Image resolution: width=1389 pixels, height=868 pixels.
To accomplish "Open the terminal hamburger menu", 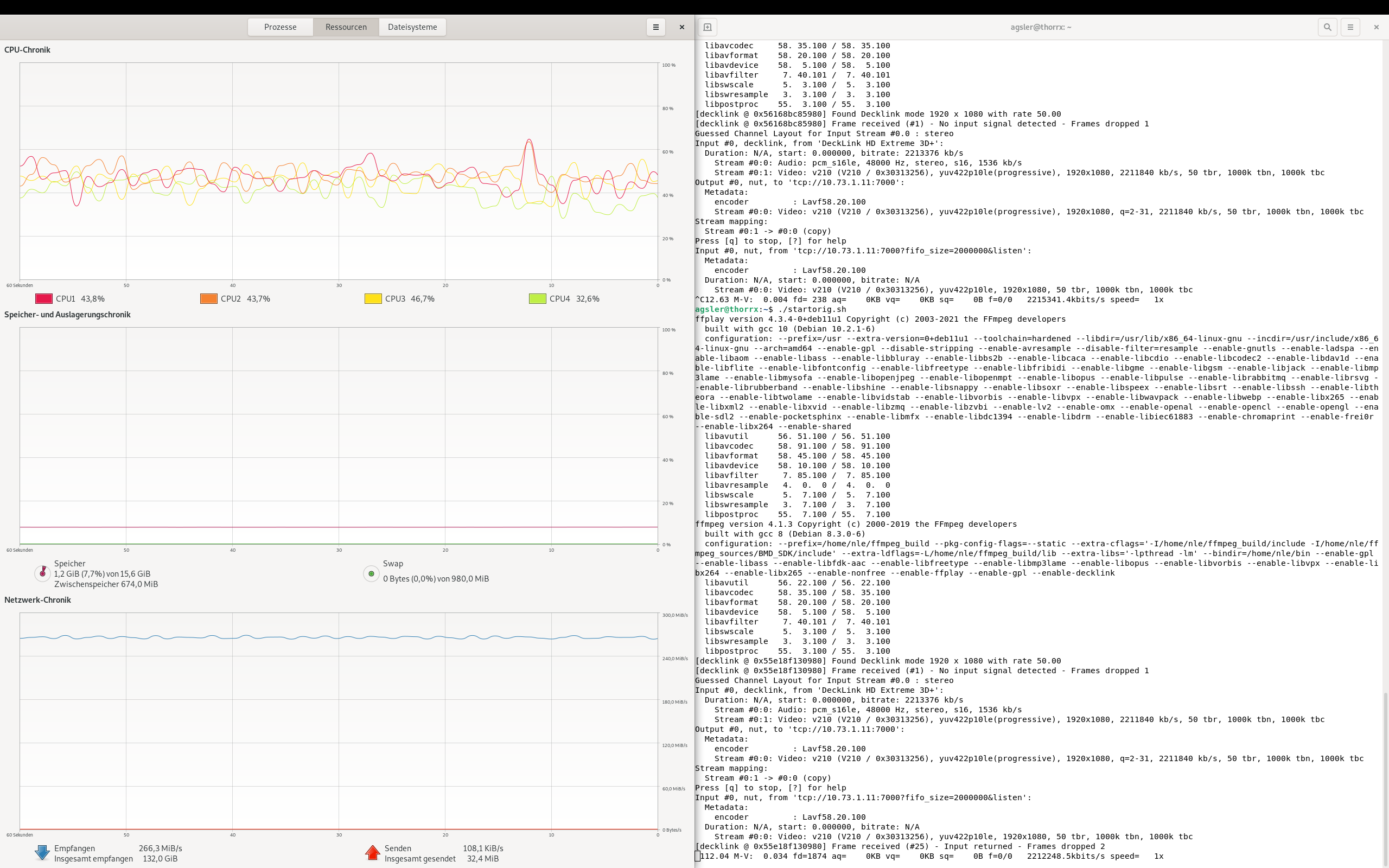I will (1350, 27).
